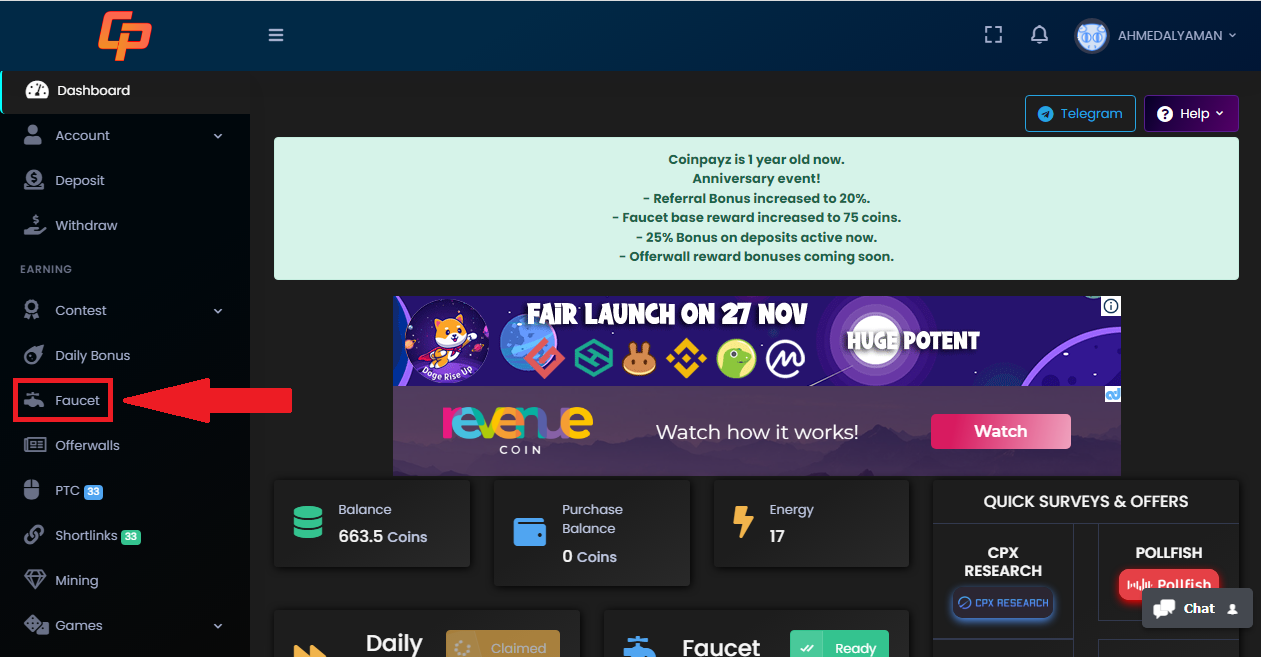
Task: Click the Dashboard gauge icon
Action: click(37, 90)
